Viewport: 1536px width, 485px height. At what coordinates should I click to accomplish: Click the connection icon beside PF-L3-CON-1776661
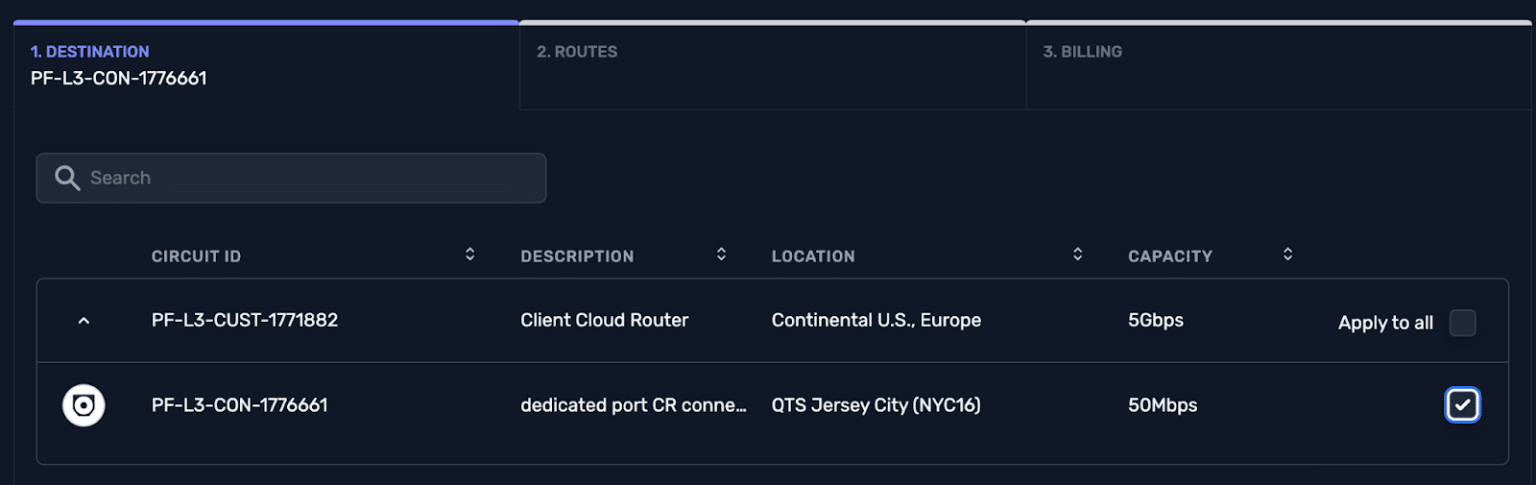(84, 405)
